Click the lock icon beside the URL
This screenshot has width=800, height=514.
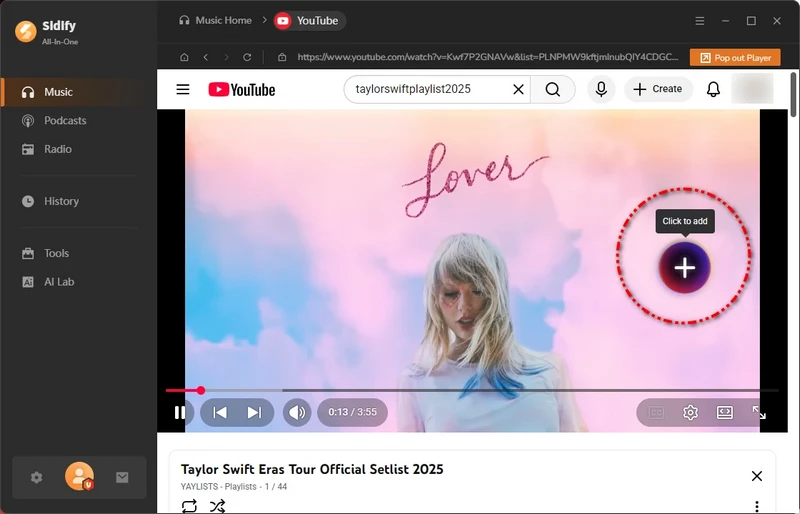click(x=282, y=57)
